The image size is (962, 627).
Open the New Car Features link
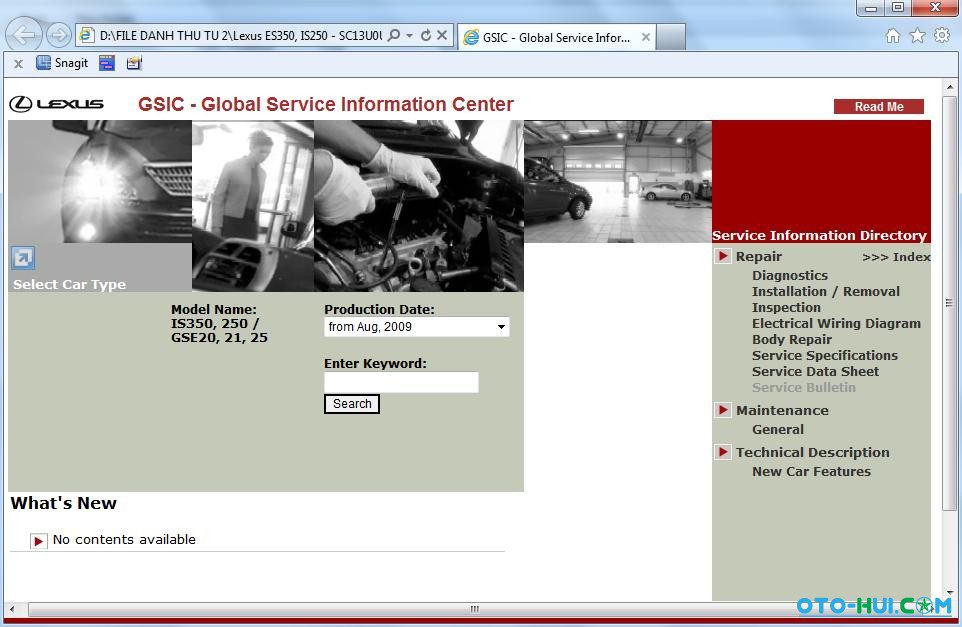pos(811,471)
